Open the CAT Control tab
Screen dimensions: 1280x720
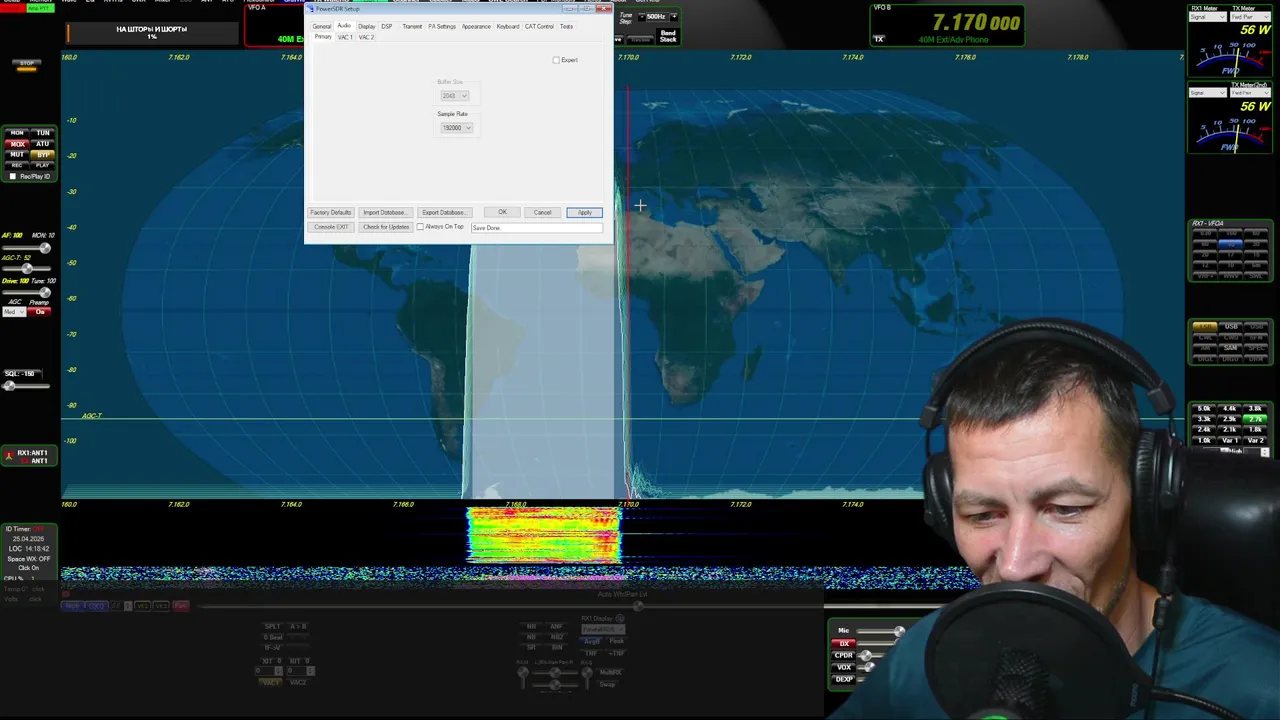(x=539, y=26)
